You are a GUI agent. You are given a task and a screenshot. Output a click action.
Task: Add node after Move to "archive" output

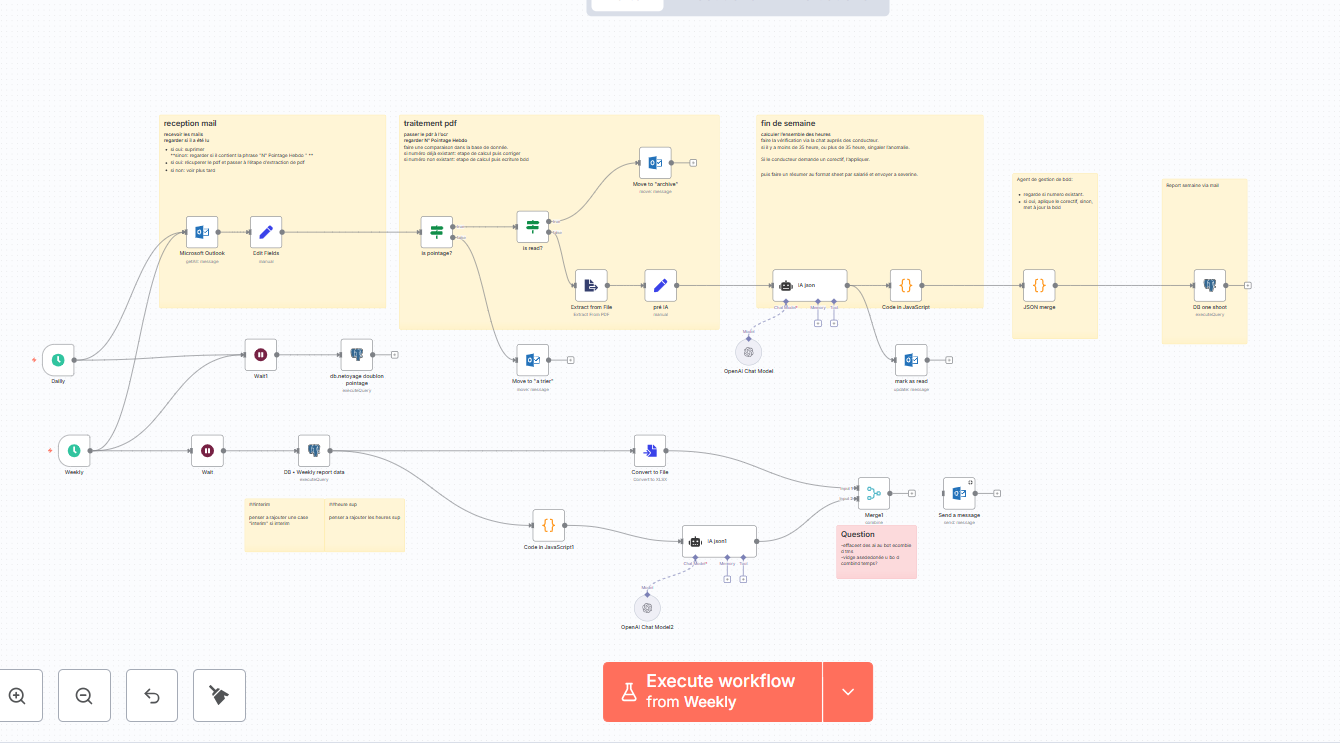point(693,162)
